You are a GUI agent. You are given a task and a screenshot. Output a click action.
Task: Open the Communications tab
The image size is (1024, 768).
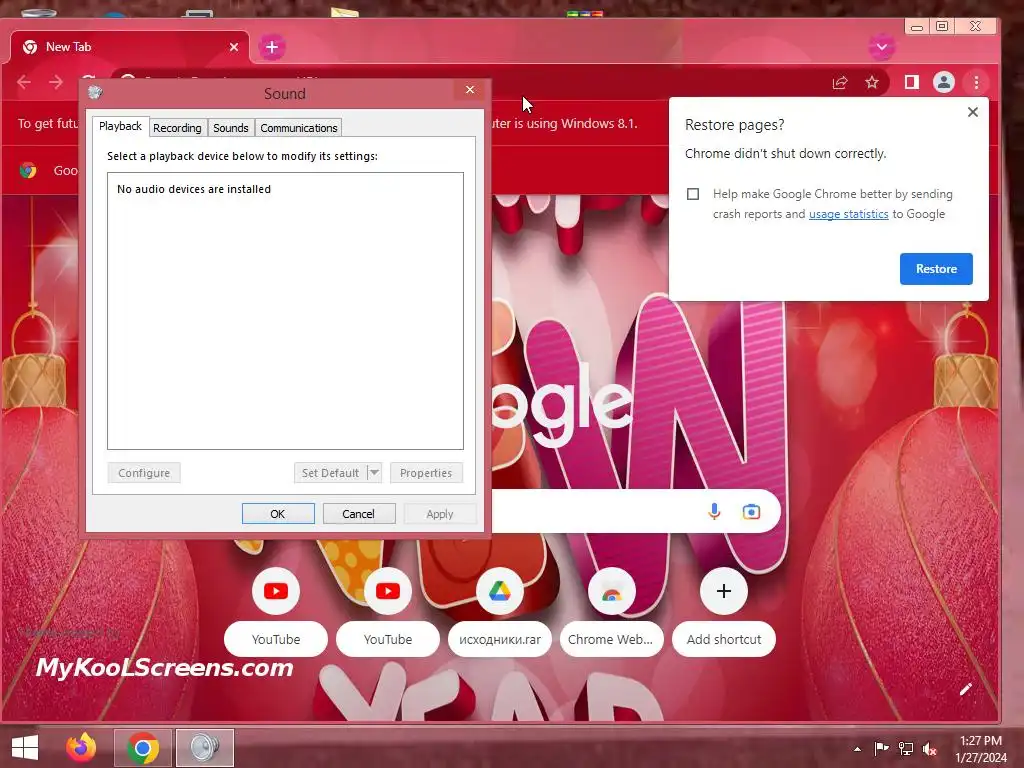pos(298,128)
